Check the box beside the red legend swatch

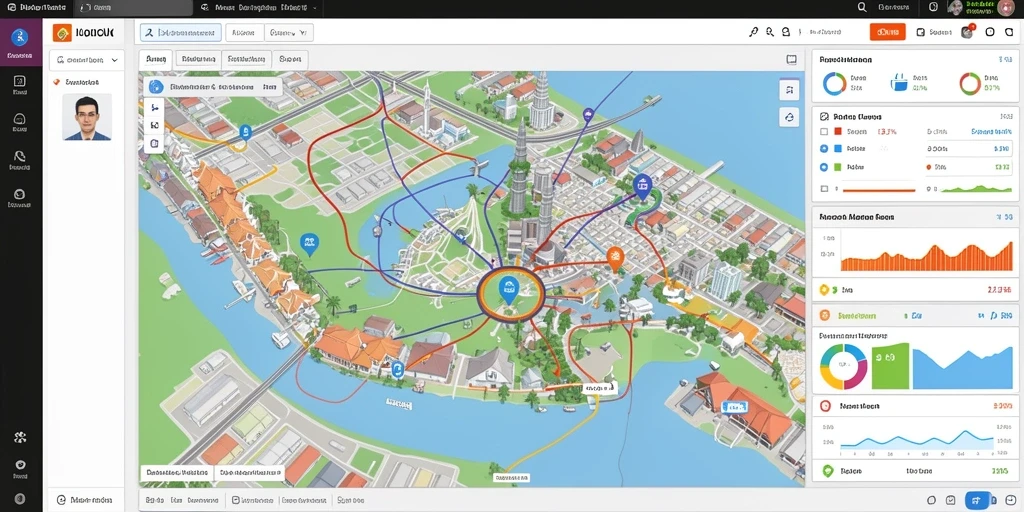824,131
